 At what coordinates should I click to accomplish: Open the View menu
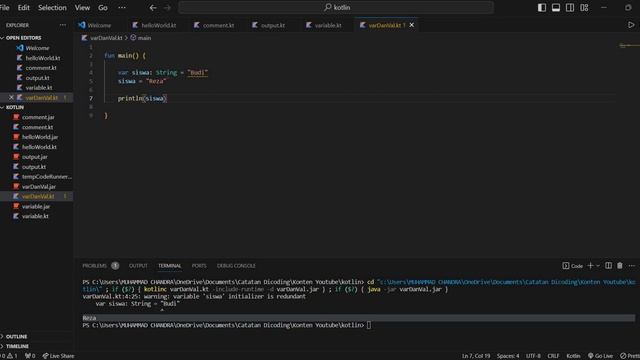pos(82,7)
